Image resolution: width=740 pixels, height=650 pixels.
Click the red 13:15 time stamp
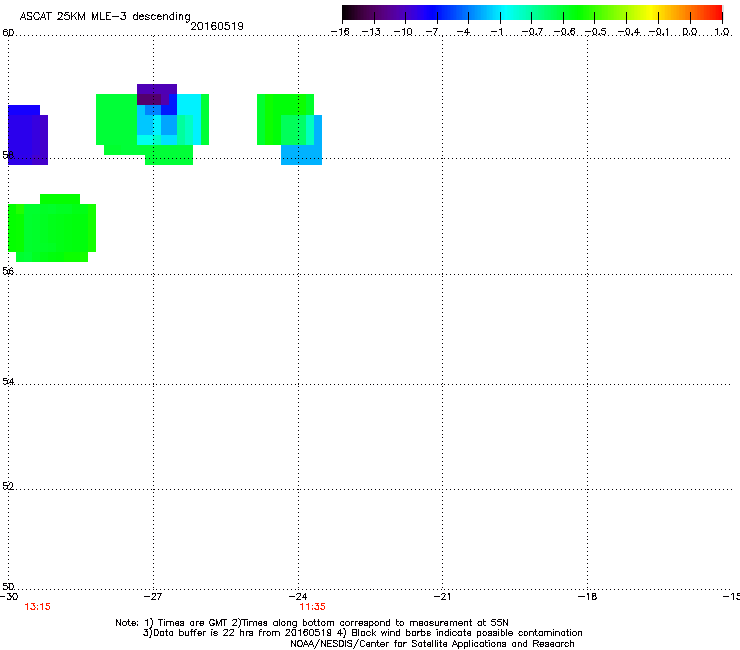click(37, 607)
